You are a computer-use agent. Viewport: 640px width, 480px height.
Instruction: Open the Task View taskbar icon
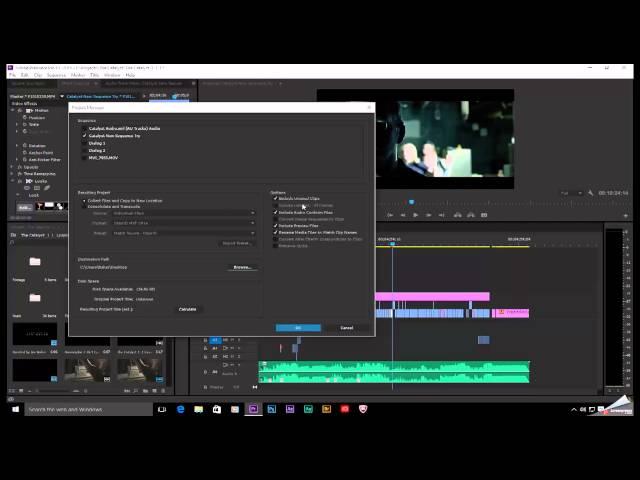tap(162, 409)
